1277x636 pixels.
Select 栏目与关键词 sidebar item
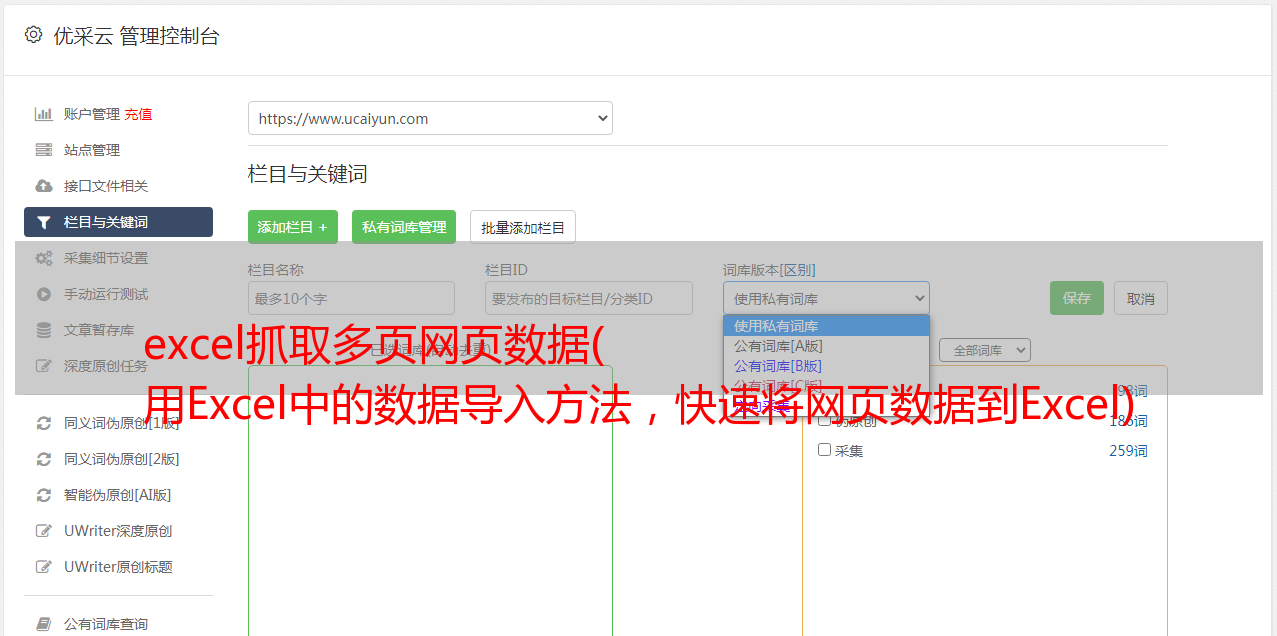(118, 222)
